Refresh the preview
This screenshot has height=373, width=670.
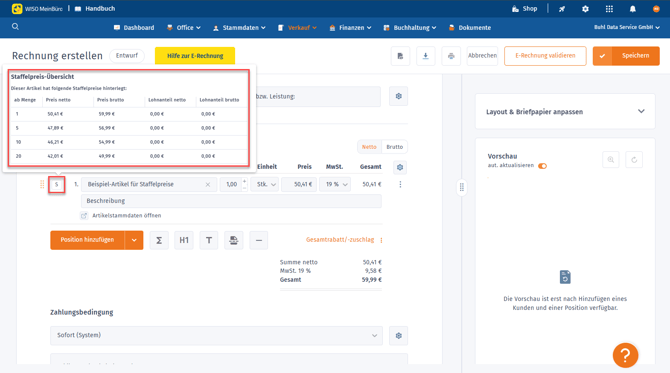point(634,160)
